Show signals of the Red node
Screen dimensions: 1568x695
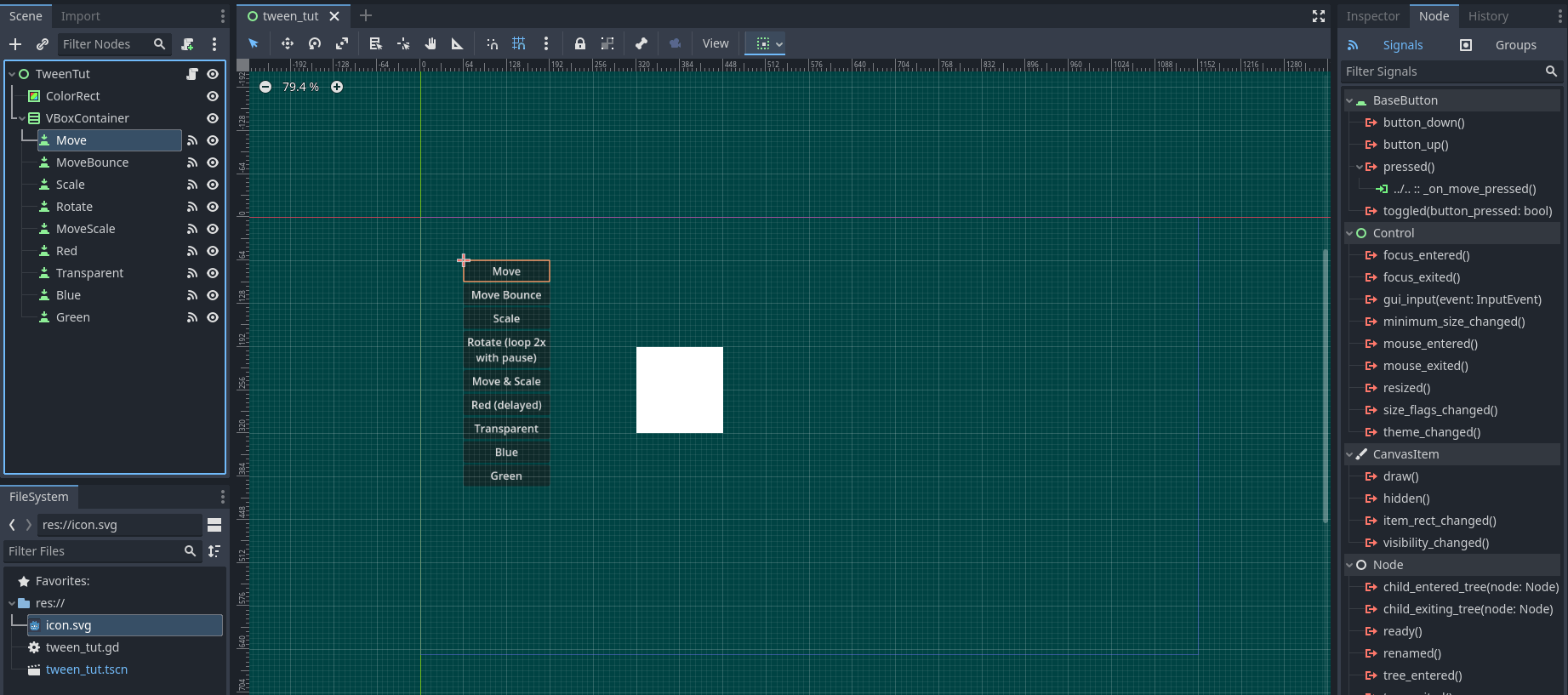point(192,251)
